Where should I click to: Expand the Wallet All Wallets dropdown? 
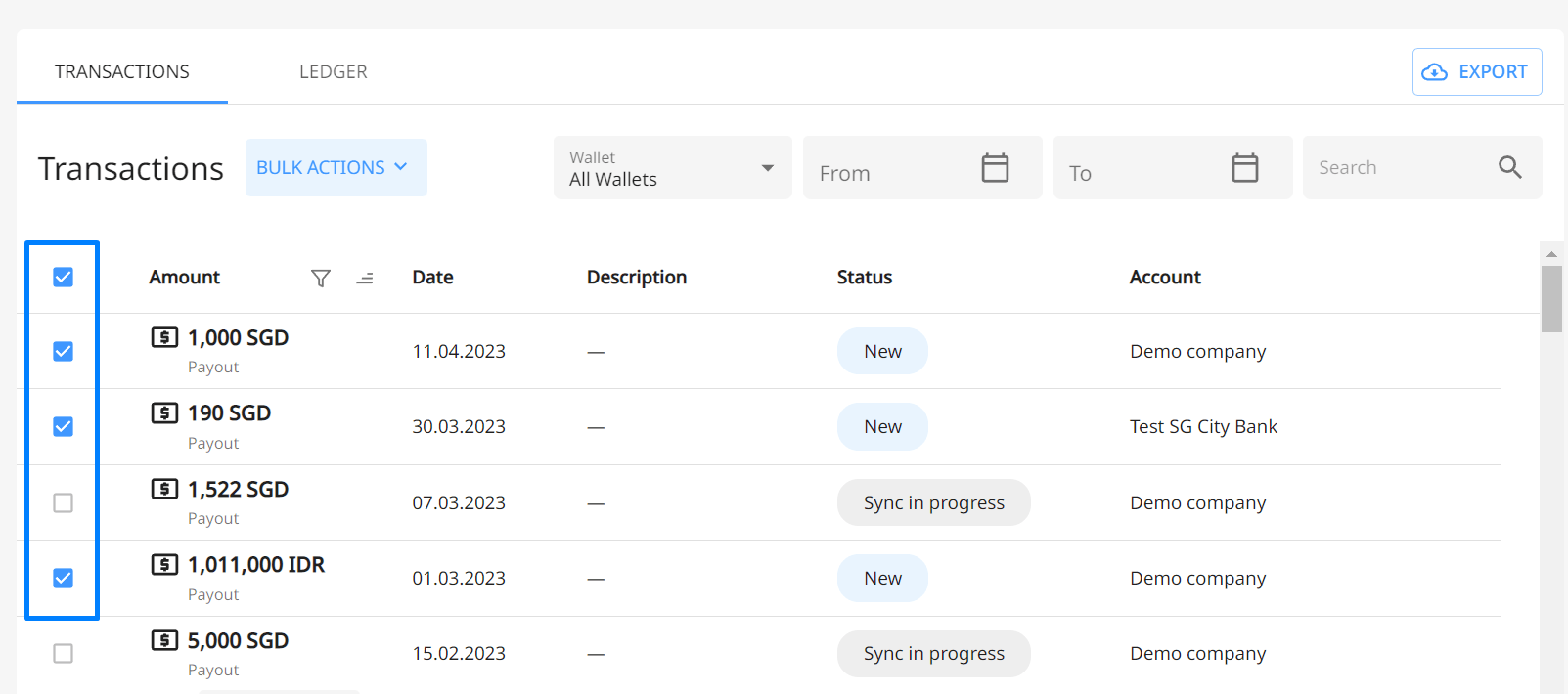pyautogui.click(x=672, y=168)
